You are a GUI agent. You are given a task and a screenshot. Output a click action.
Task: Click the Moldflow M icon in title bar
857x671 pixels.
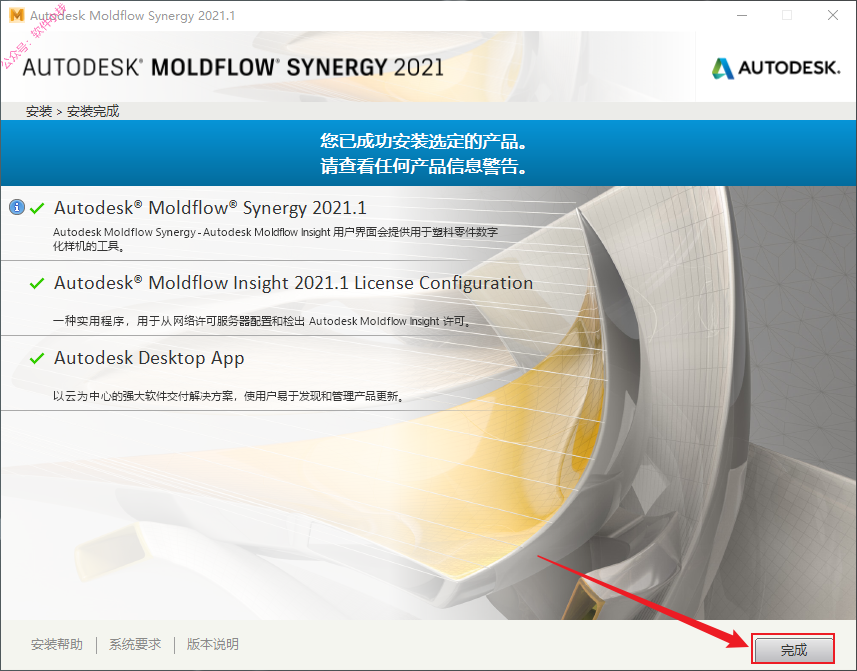pyautogui.click(x=17, y=15)
